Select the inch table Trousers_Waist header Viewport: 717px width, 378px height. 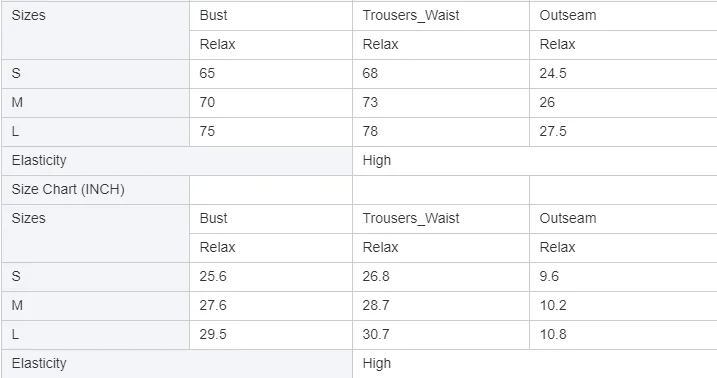pos(441,218)
